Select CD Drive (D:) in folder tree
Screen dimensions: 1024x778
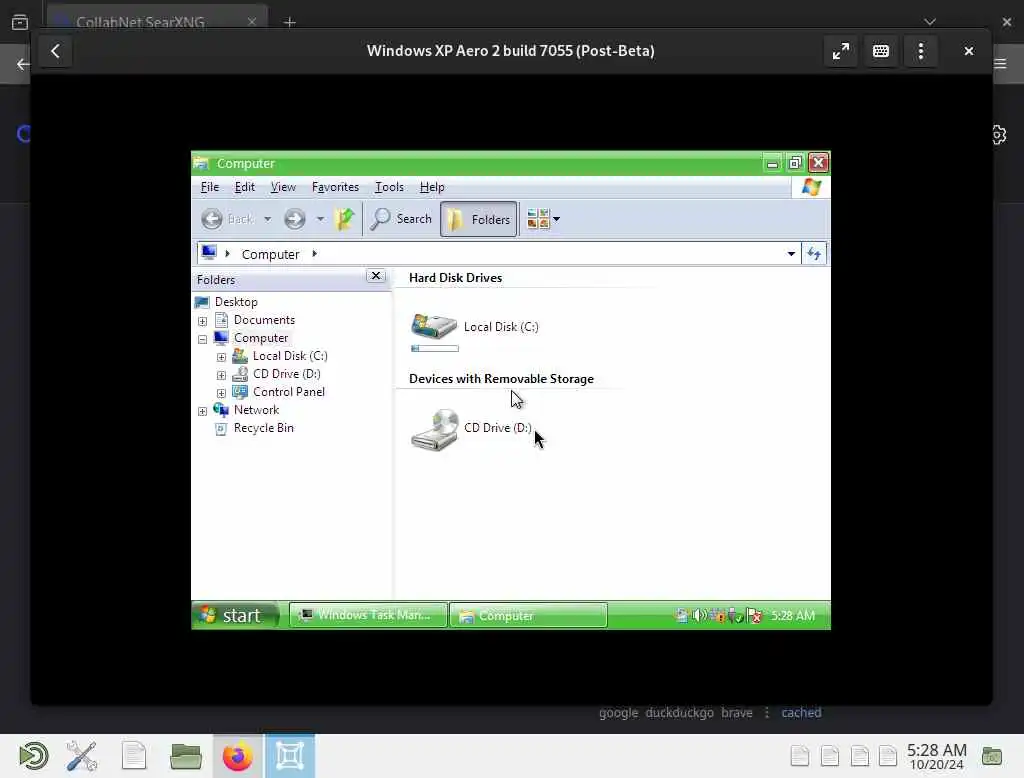[287, 374]
